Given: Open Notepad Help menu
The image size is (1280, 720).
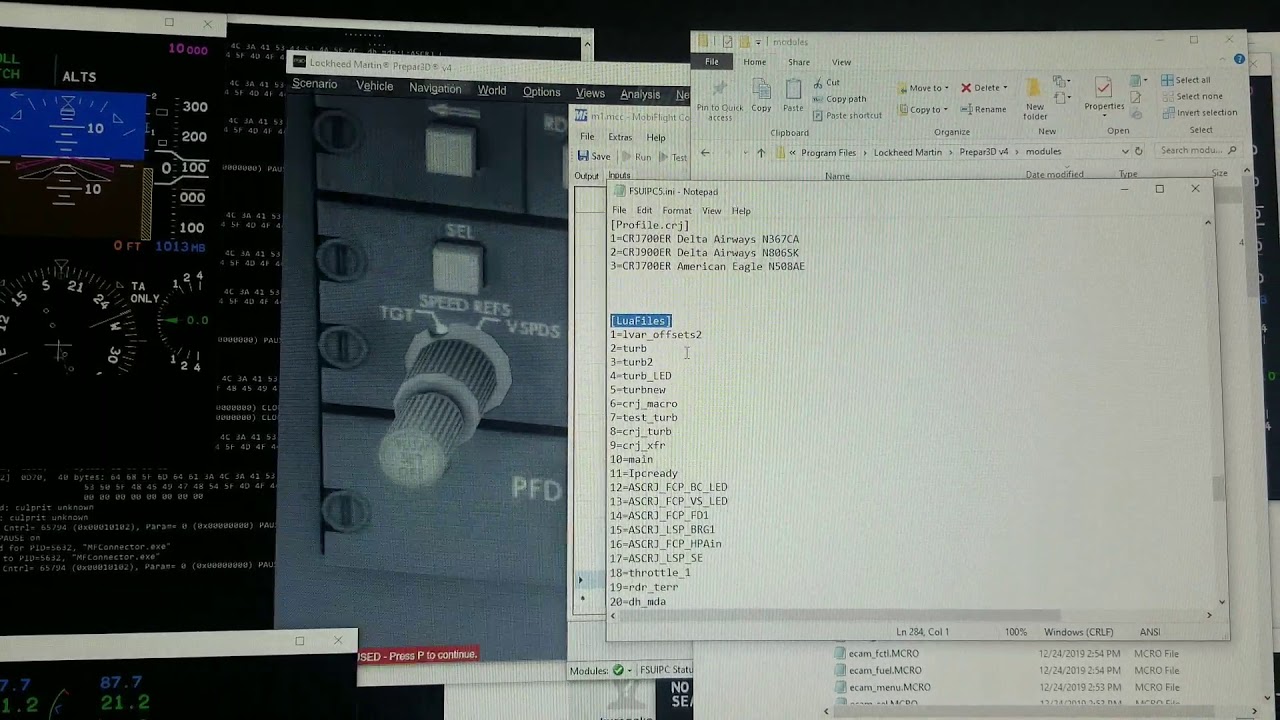Looking at the screenshot, I should (x=741, y=211).
